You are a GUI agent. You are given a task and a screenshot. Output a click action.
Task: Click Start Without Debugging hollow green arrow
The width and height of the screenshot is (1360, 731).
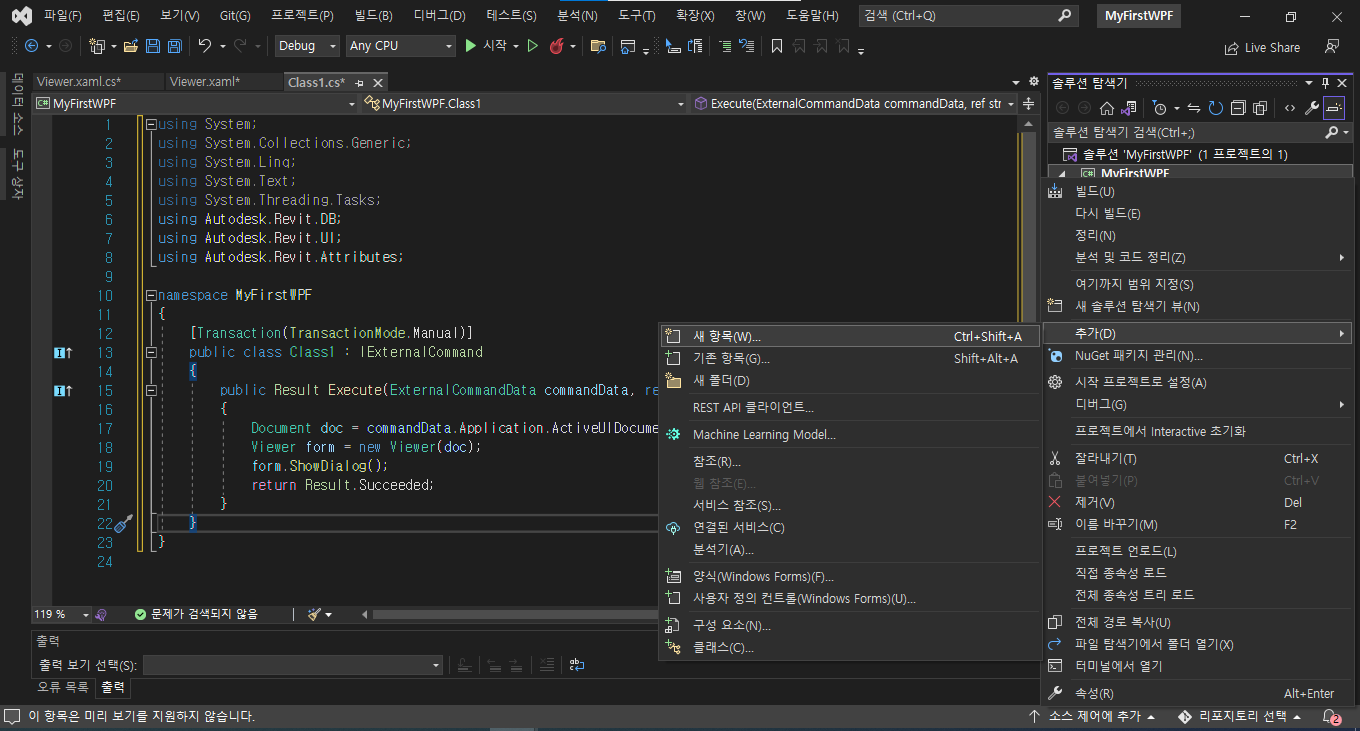coord(532,46)
